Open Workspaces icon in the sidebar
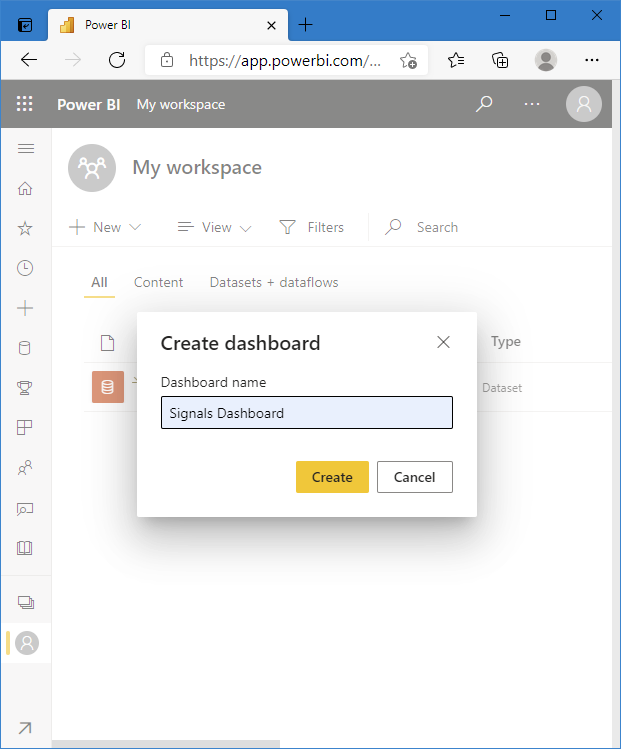The width and height of the screenshot is (621, 749). pyautogui.click(x=26, y=602)
